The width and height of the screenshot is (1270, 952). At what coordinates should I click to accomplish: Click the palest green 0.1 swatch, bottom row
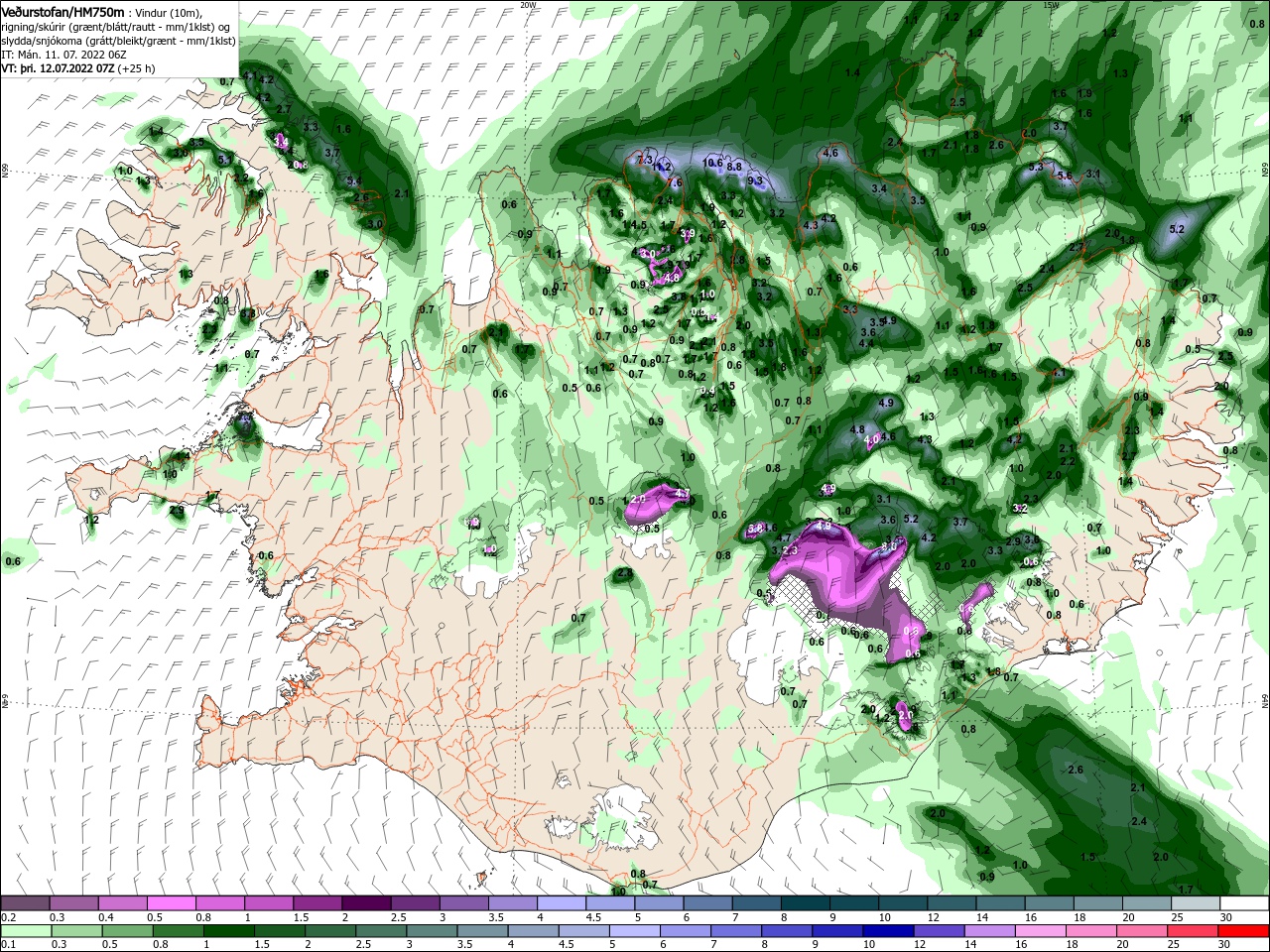[26, 931]
